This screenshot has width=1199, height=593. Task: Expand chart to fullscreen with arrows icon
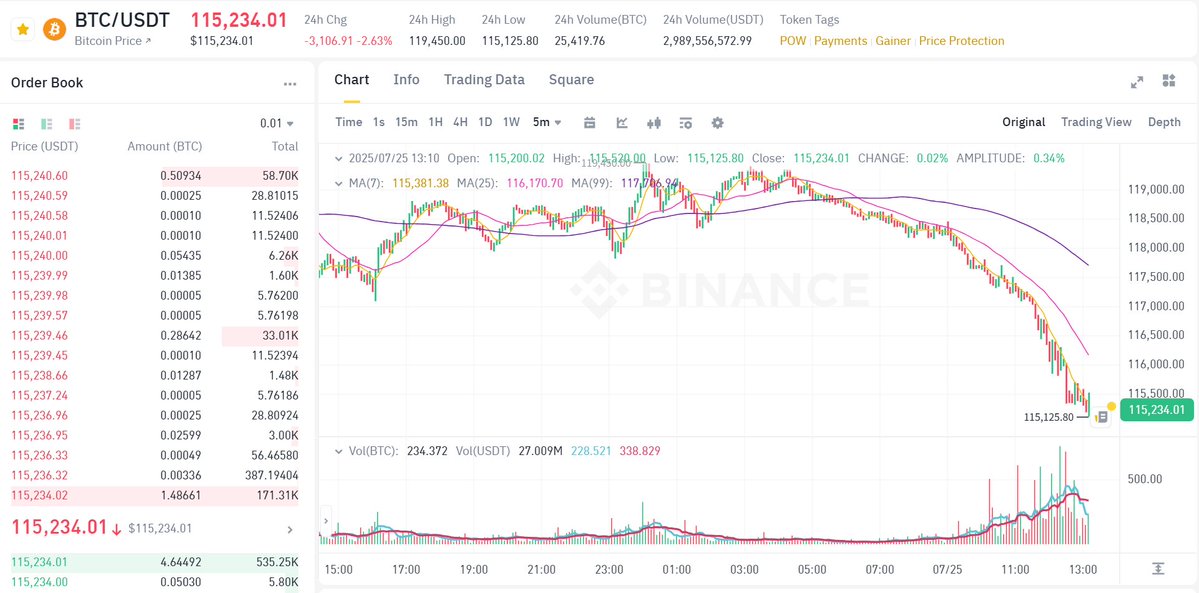[x=1137, y=81]
